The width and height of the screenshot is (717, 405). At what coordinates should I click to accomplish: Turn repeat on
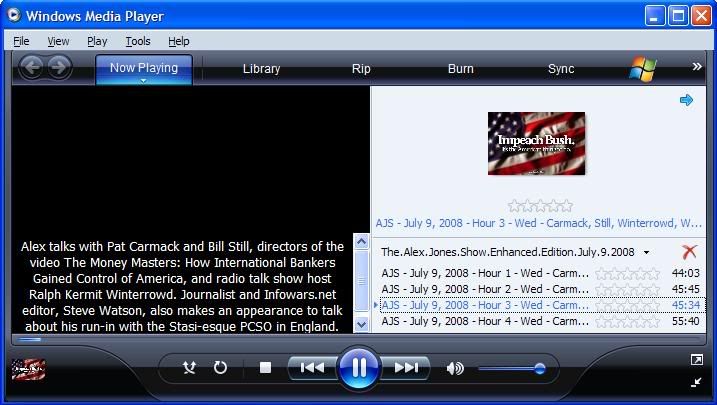[x=220, y=368]
